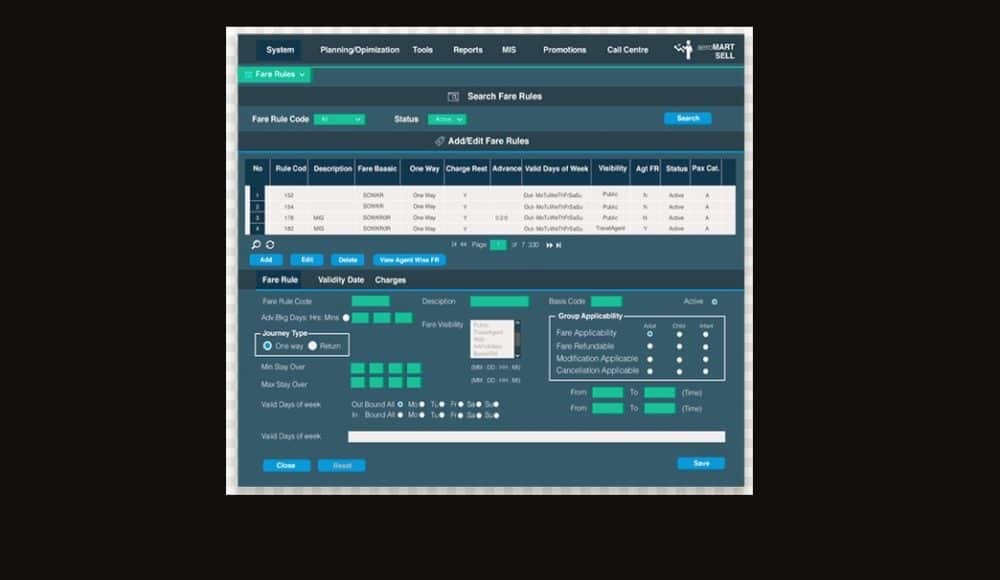The image size is (1000, 580).
Task: Switch to the Validity Date tab
Action: 341,281
